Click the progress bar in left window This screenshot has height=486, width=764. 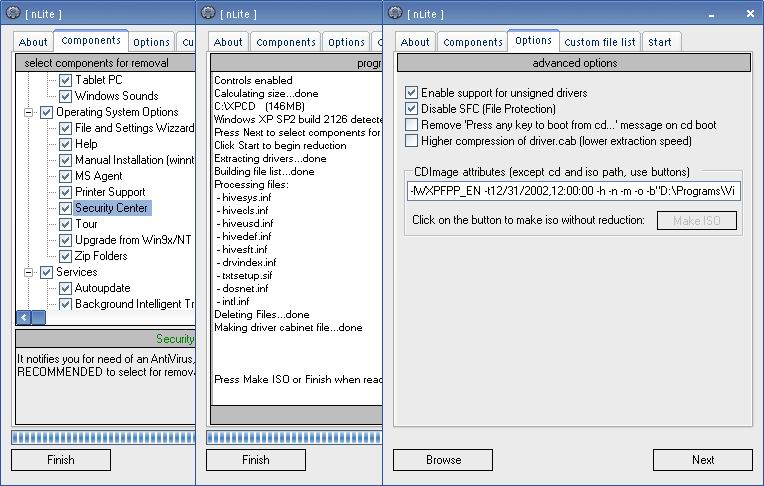103,437
